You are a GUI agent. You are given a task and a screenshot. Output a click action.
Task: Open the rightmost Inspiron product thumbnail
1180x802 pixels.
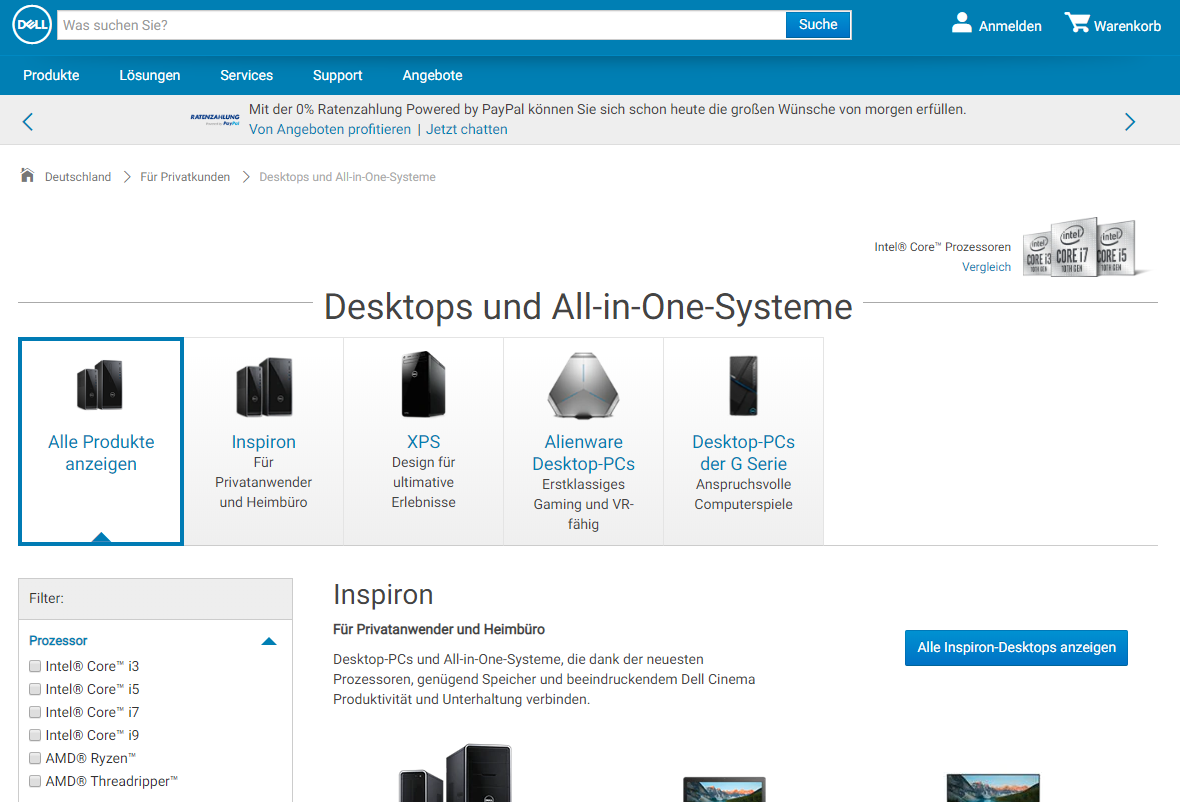pyautogui.click(x=993, y=788)
